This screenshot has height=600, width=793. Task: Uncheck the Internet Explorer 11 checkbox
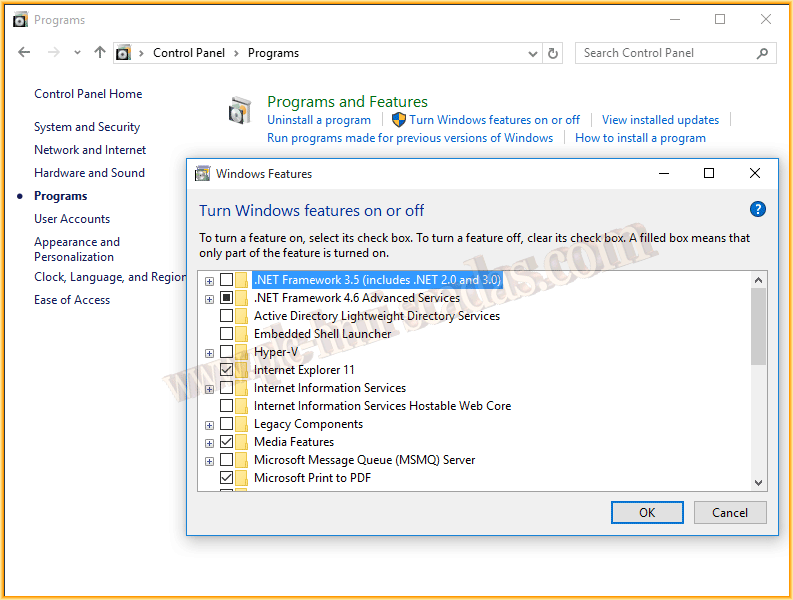[x=226, y=370]
